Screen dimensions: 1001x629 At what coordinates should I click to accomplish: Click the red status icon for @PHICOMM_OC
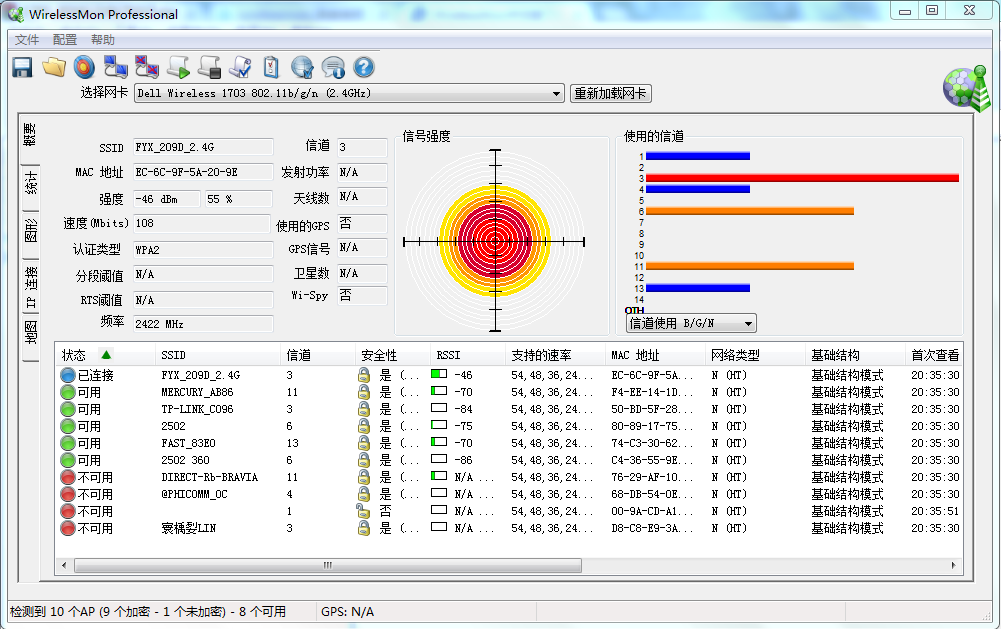click(68, 494)
